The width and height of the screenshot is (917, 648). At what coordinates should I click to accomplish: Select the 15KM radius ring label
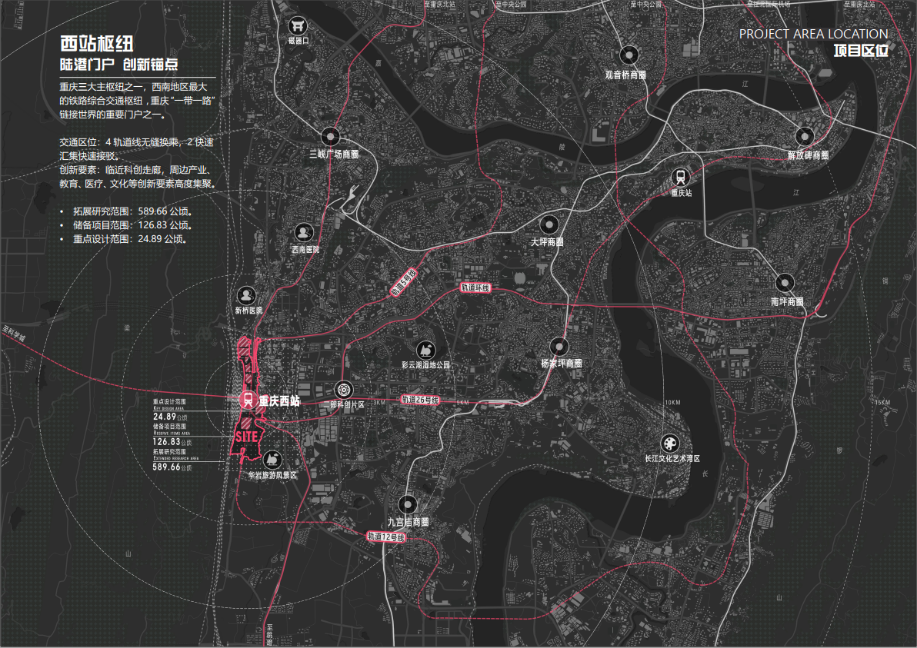tap(882, 402)
